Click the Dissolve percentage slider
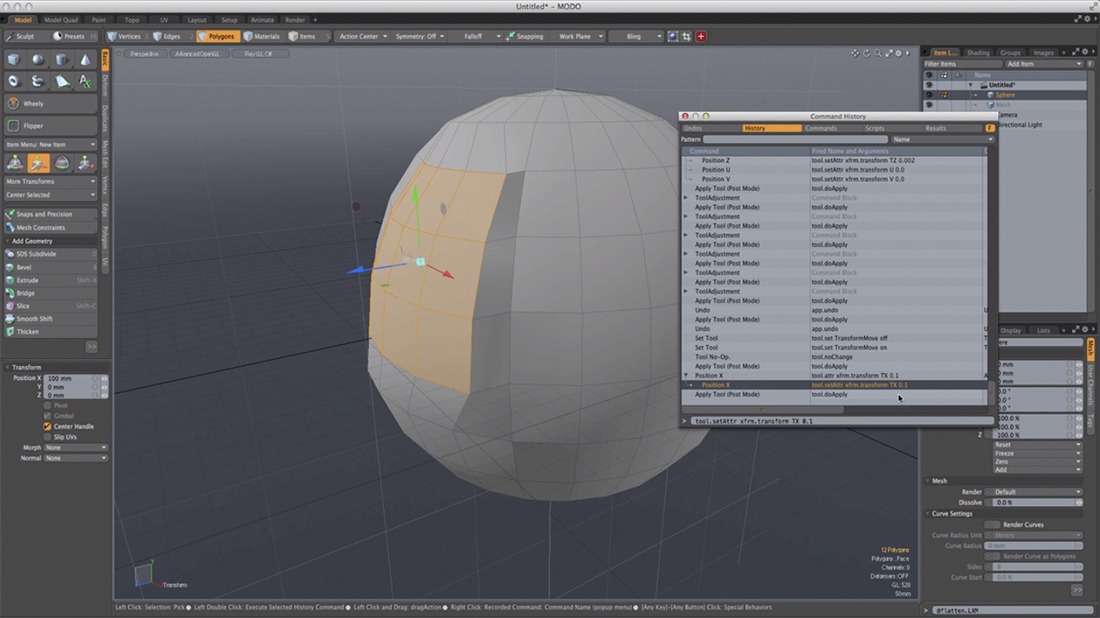 click(x=1032, y=502)
